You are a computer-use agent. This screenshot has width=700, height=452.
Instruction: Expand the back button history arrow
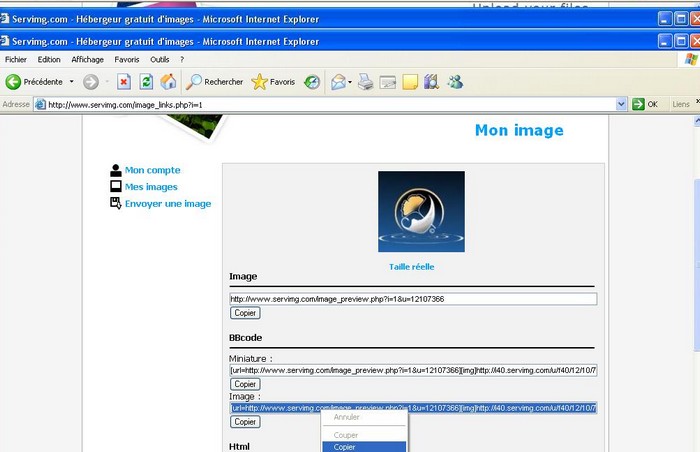pyautogui.click(x=71, y=82)
